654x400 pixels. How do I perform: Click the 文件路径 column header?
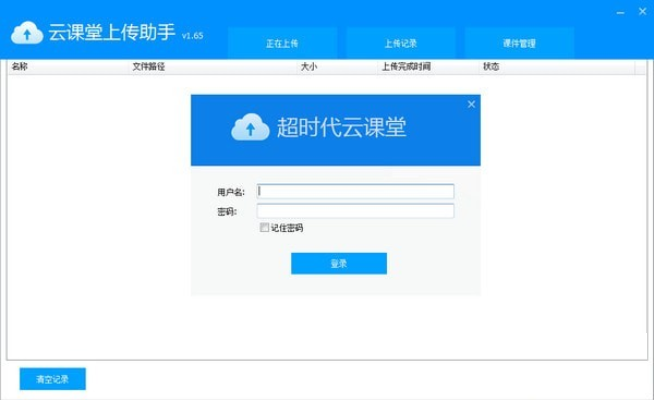click(x=148, y=68)
